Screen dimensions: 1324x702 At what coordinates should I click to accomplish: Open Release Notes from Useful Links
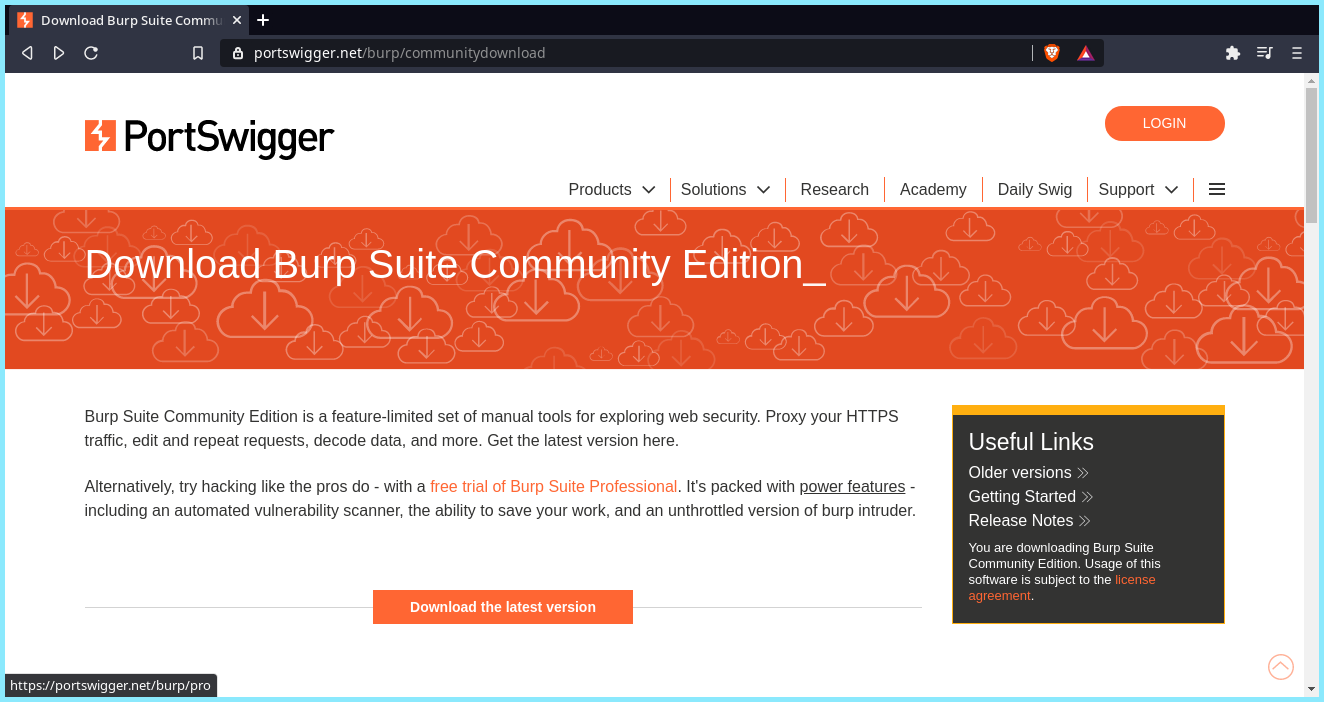pyautogui.click(x=1021, y=520)
